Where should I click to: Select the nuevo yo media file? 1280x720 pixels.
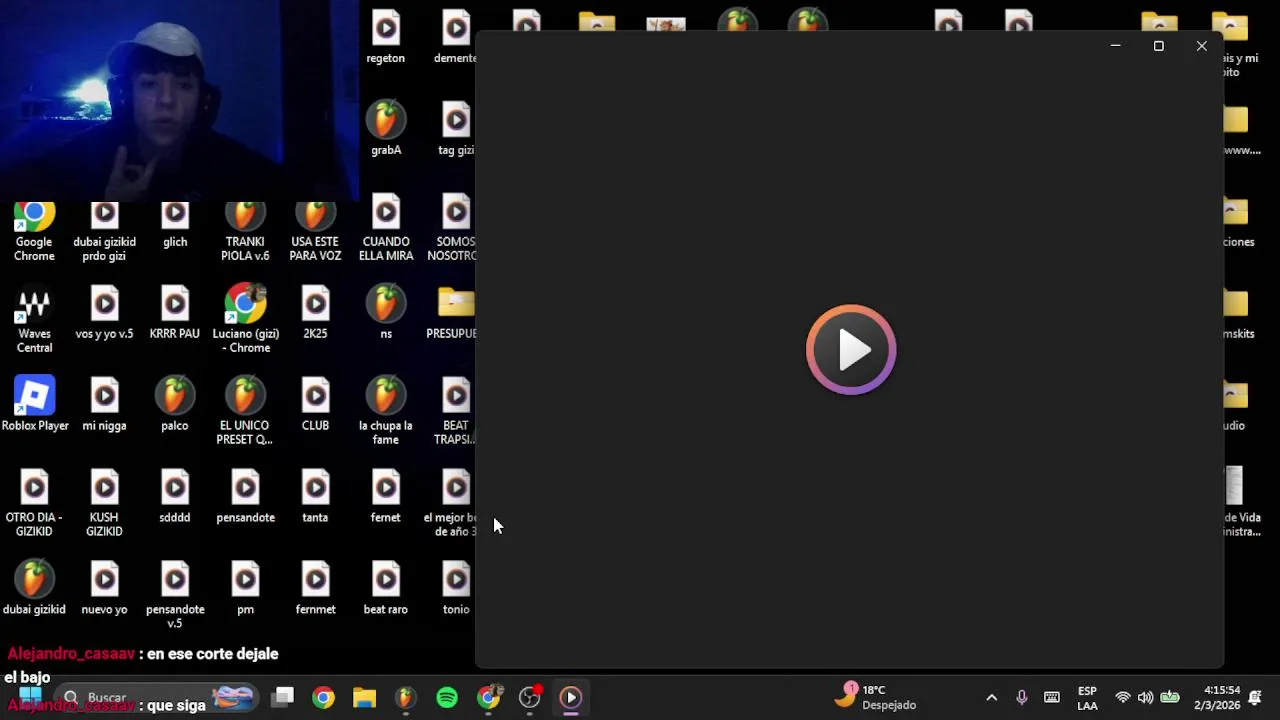point(104,589)
